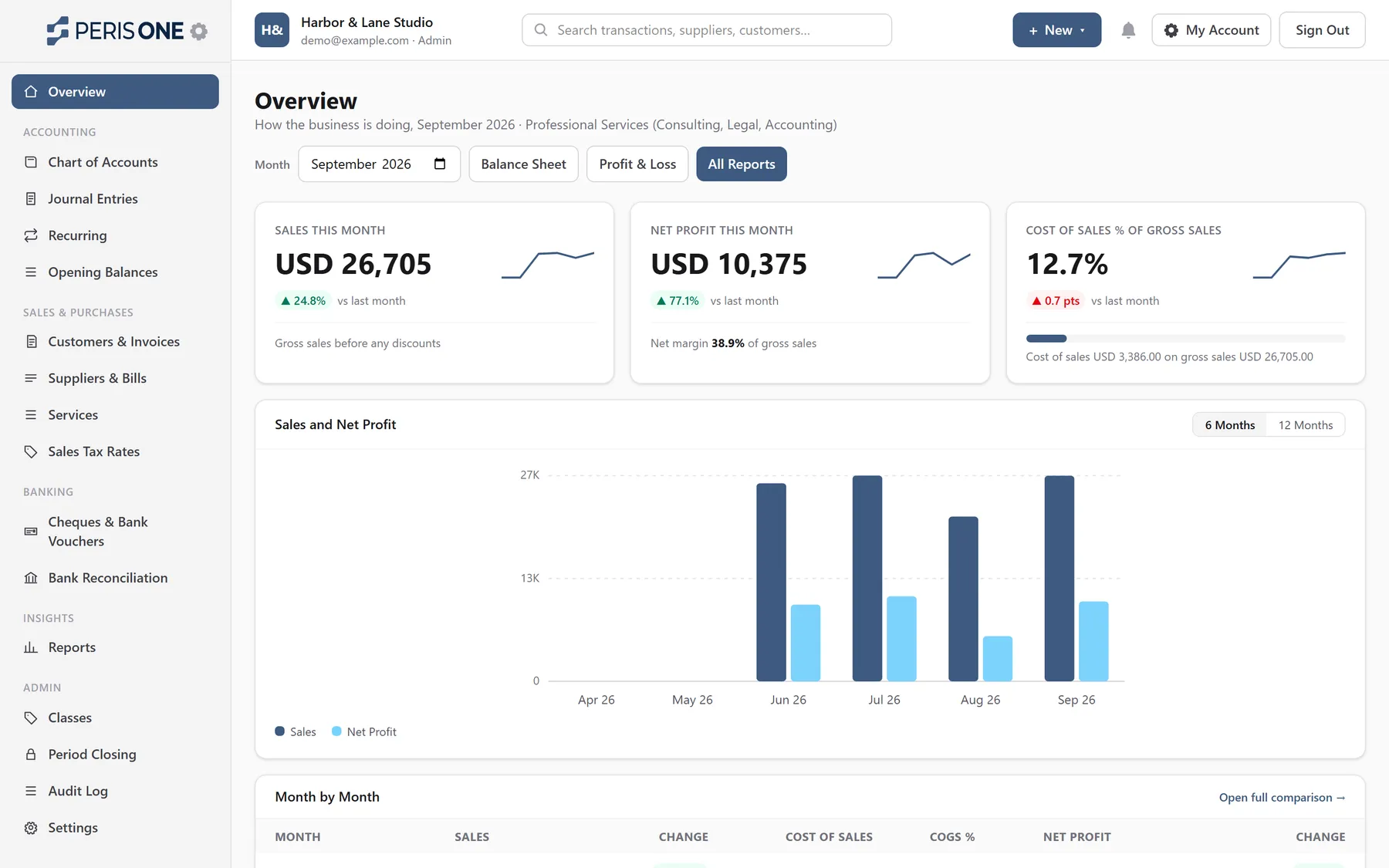Click the Jul 26 Net Profit bar
The width and height of the screenshot is (1389, 868).
click(x=901, y=638)
